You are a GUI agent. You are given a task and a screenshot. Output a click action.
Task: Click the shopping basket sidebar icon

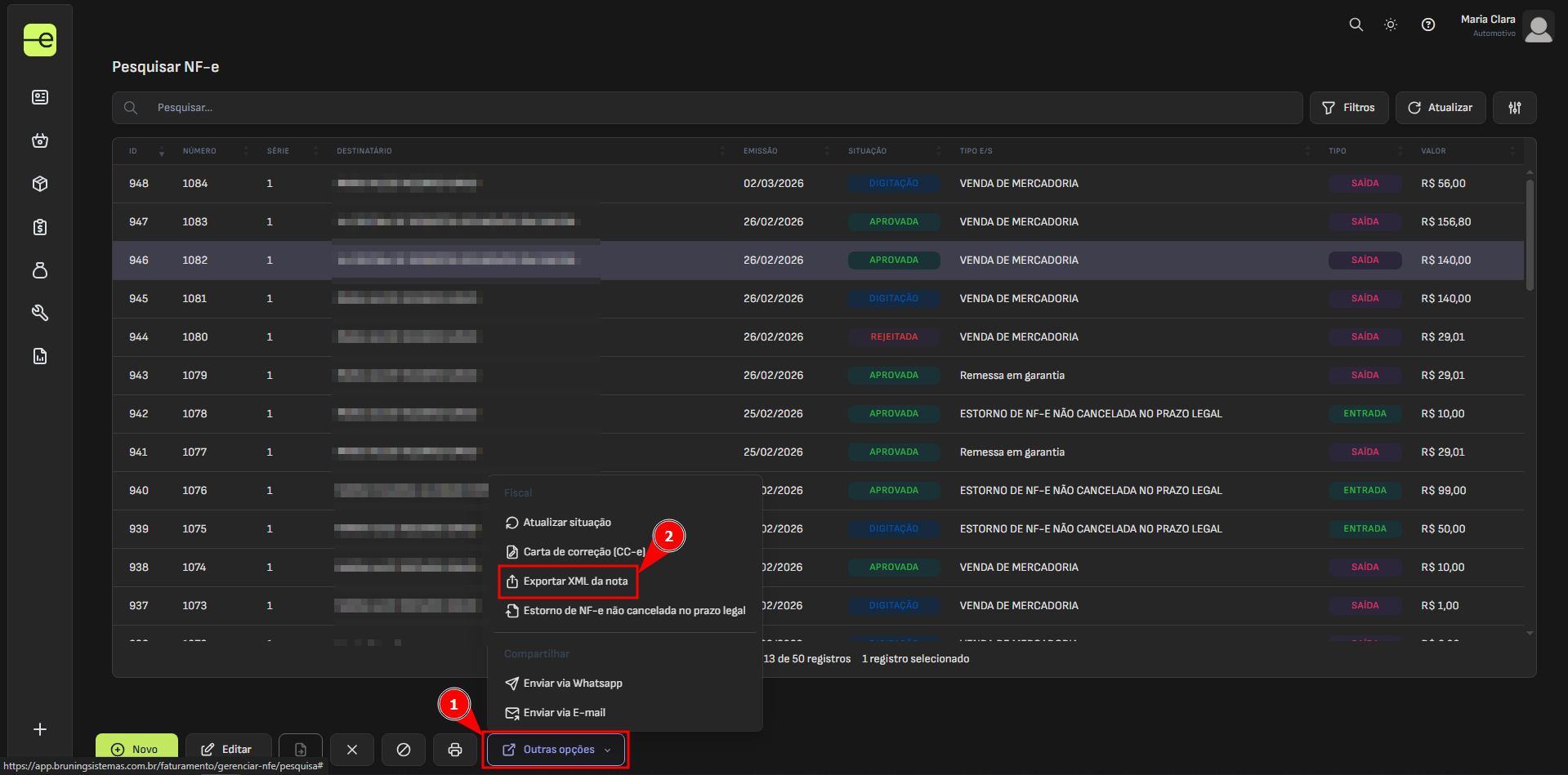point(40,140)
